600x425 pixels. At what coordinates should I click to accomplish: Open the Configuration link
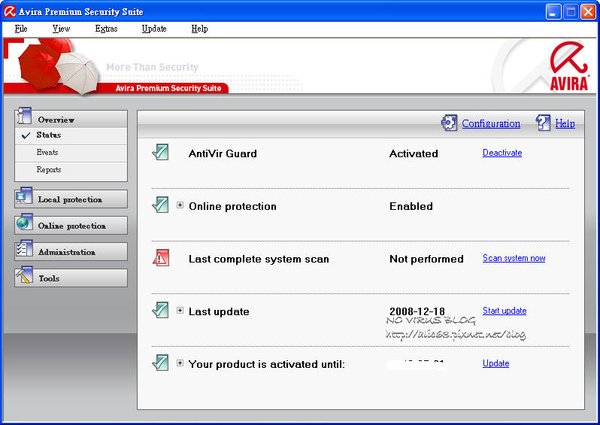point(491,124)
